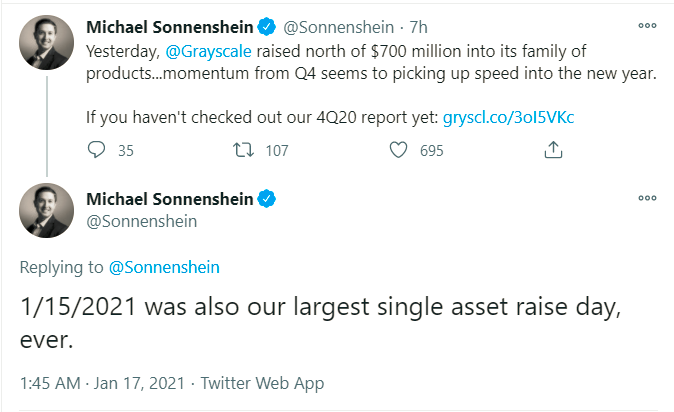Click verified badge on the first tweet
This screenshot has height=412, width=674.
click(x=268, y=25)
